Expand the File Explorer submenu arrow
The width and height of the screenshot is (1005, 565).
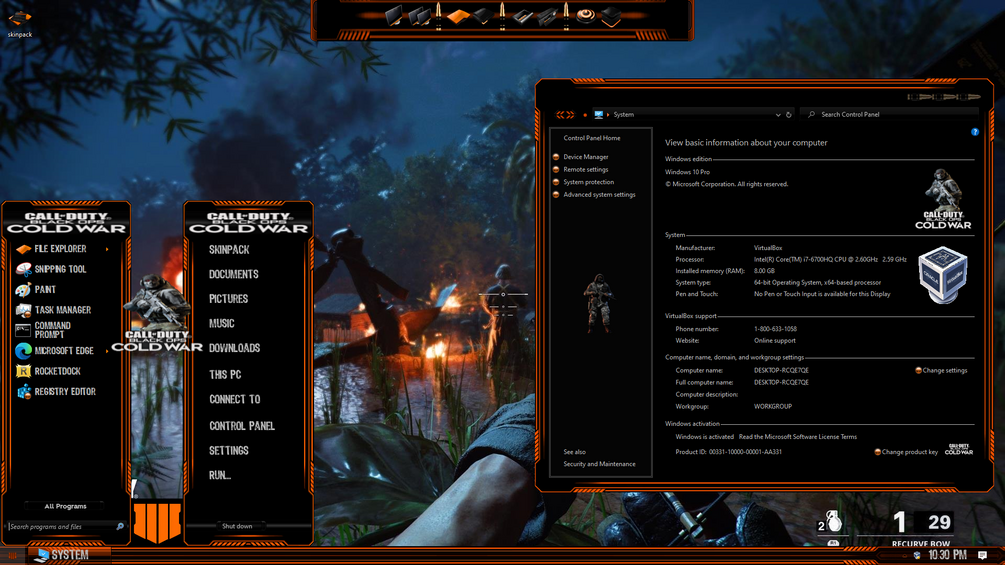click(107, 249)
